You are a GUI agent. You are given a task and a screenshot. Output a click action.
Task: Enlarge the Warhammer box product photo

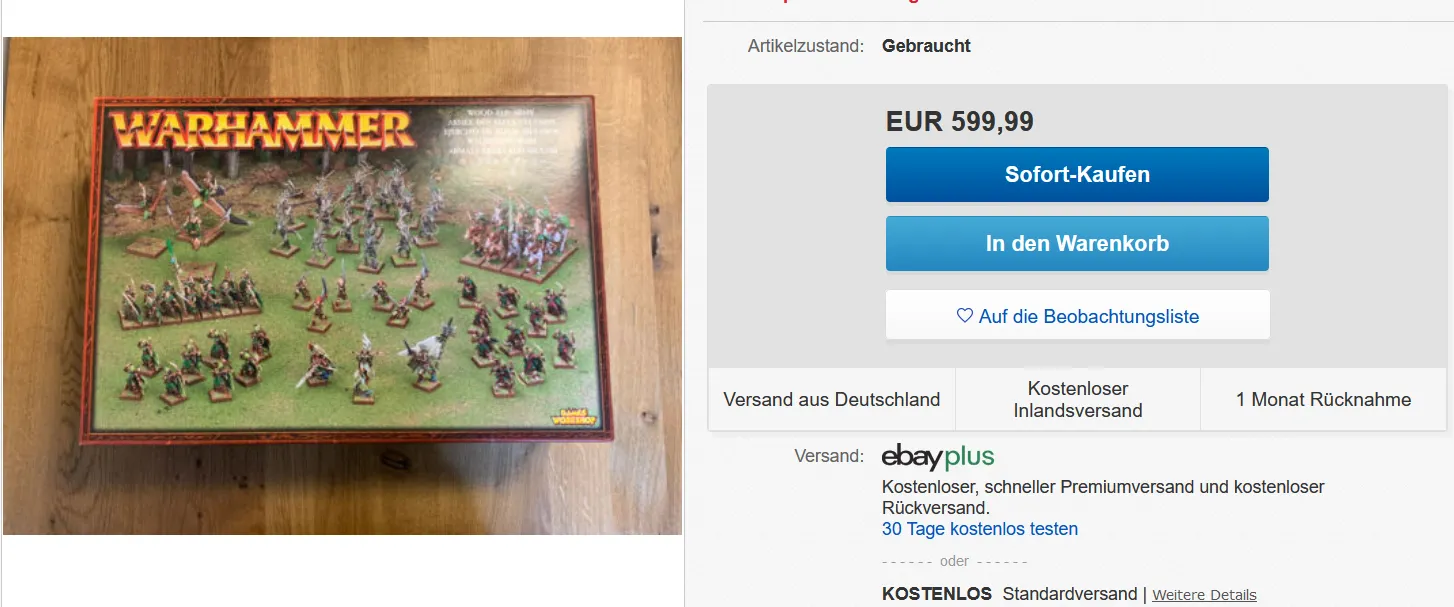pyautogui.click(x=342, y=286)
